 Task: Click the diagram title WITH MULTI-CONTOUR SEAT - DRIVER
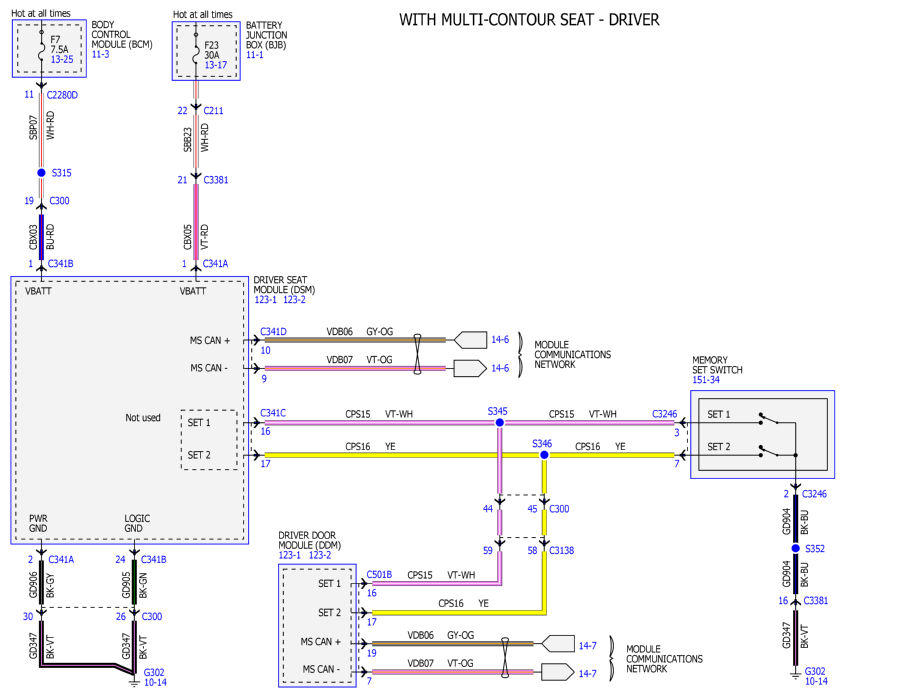[x=529, y=20]
